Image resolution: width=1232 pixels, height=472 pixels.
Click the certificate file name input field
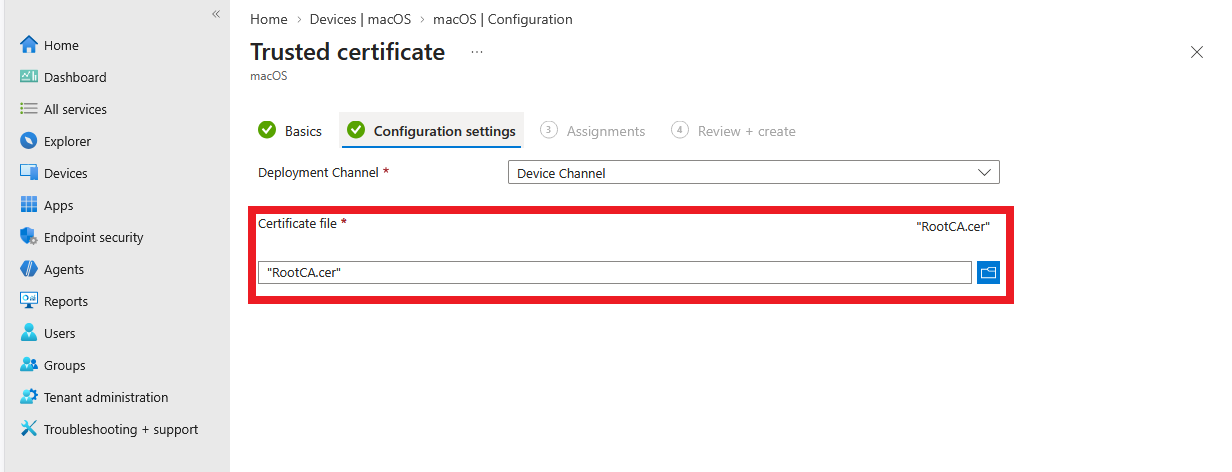[615, 272]
